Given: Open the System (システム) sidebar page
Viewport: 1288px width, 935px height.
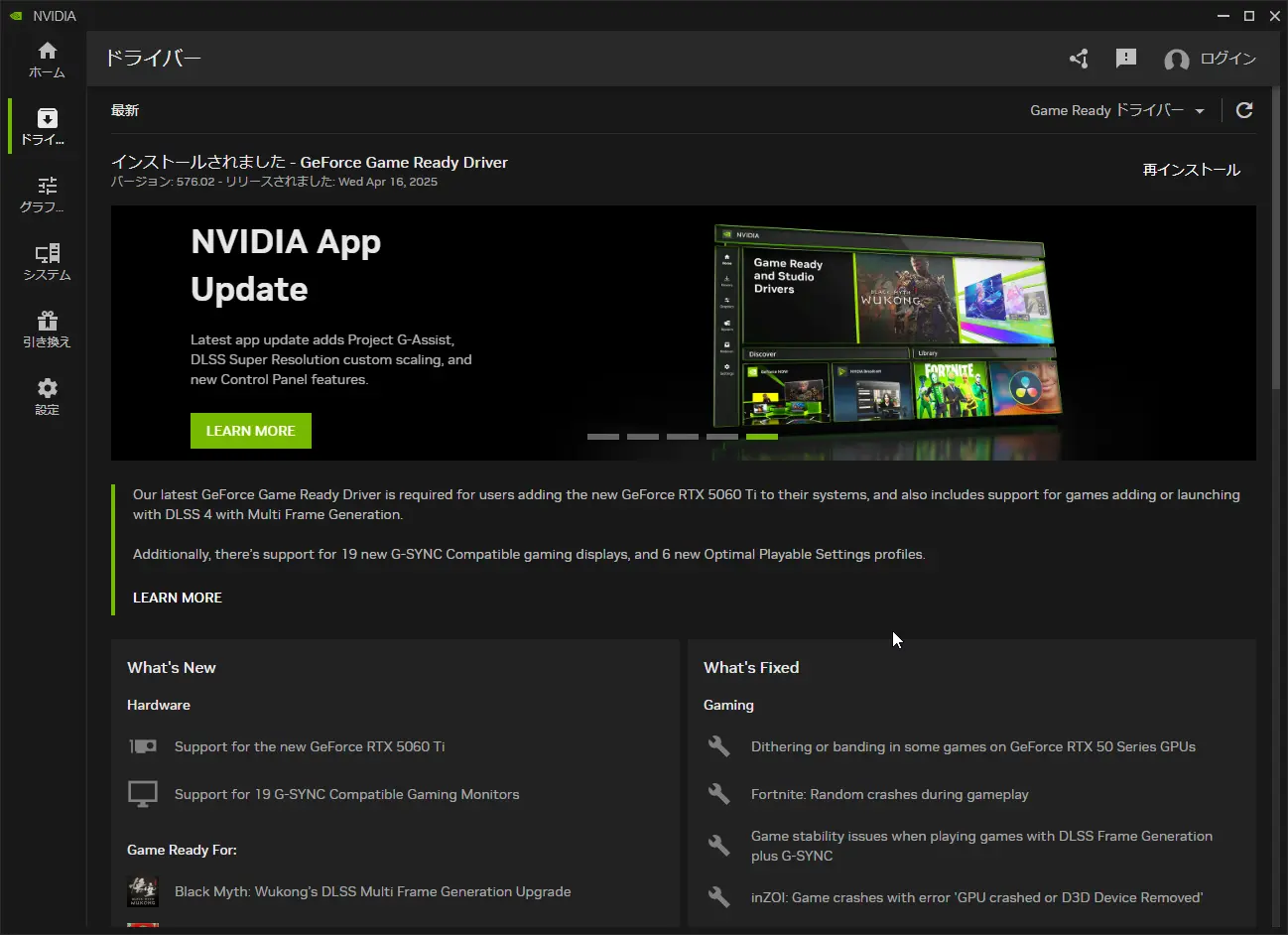Looking at the screenshot, I should pos(47,262).
